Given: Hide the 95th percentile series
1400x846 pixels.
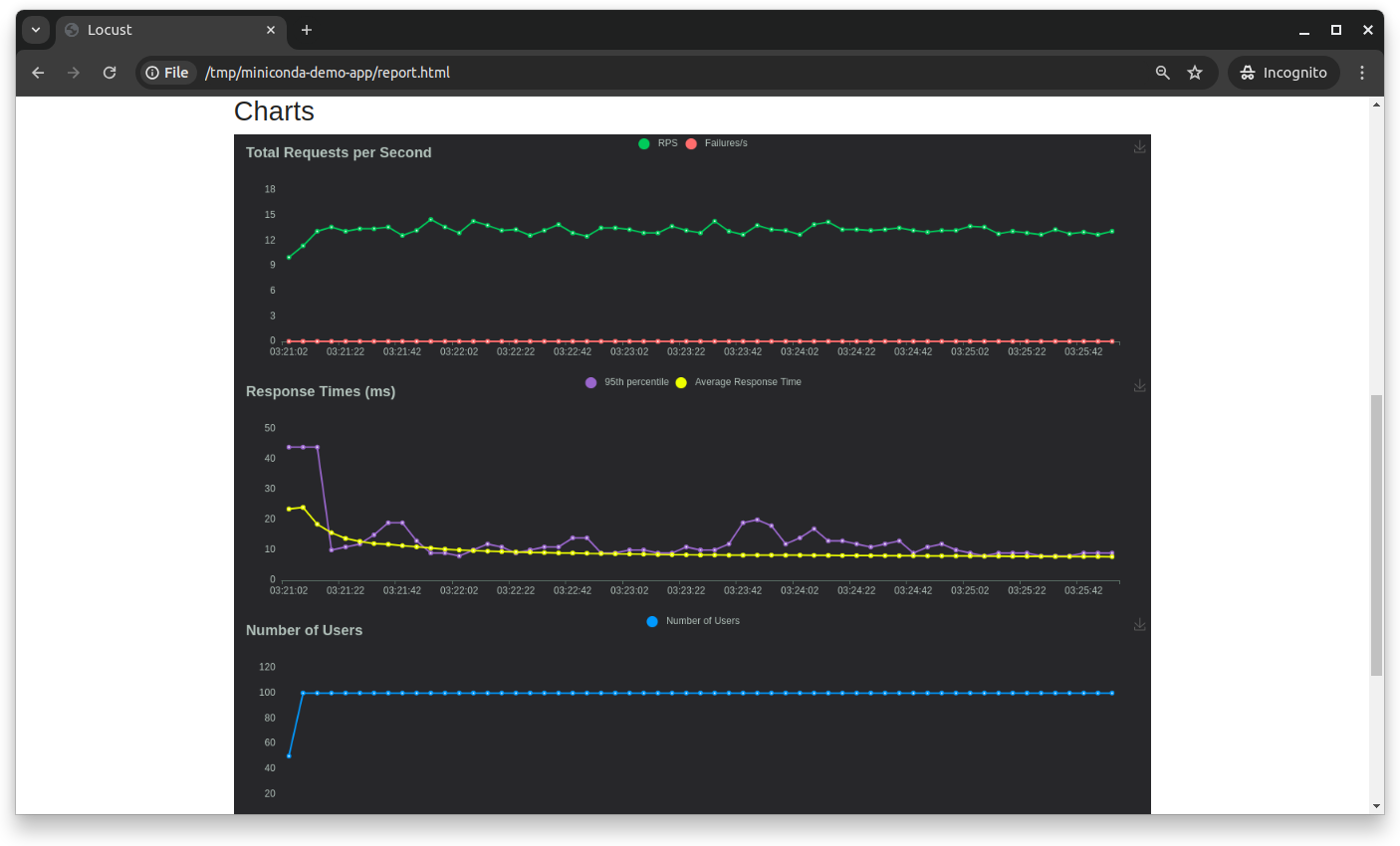Looking at the screenshot, I should coord(627,382).
